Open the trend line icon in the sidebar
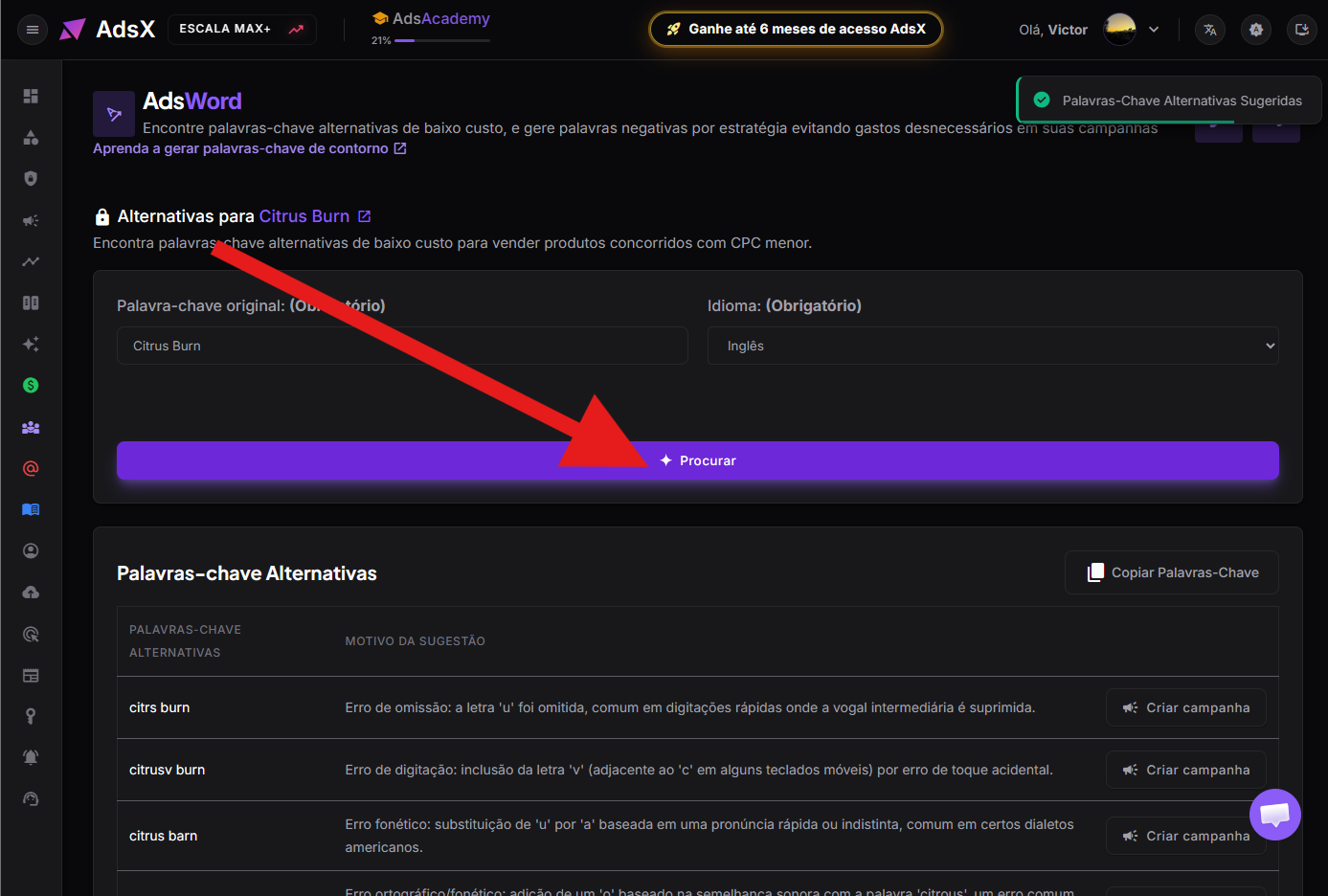This screenshot has width=1328, height=896. click(x=31, y=261)
